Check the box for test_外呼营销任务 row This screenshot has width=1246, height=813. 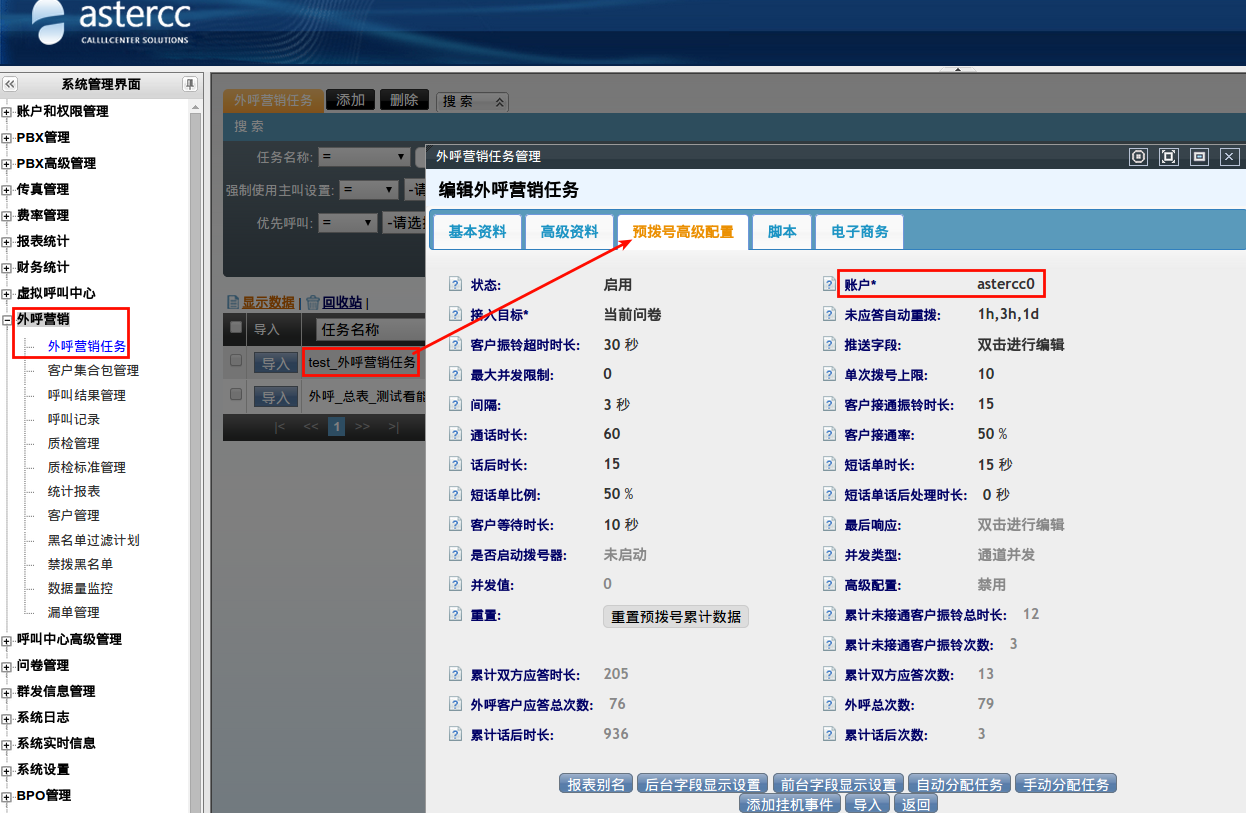(x=236, y=361)
